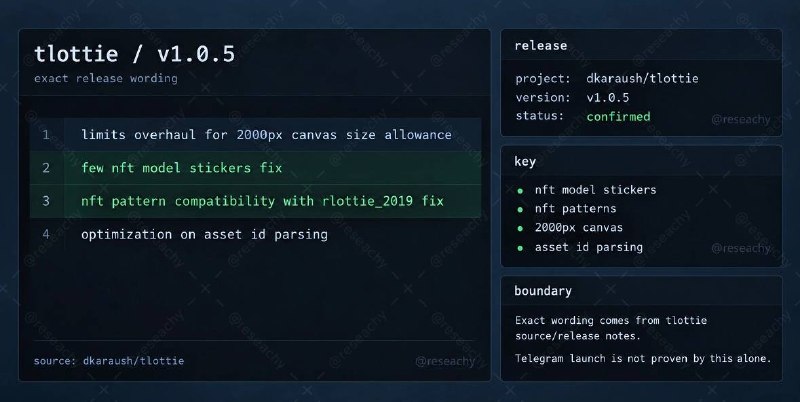This screenshot has height=402, width=800.
Task: Click line number 2 in the gutter
Action: coord(46,168)
